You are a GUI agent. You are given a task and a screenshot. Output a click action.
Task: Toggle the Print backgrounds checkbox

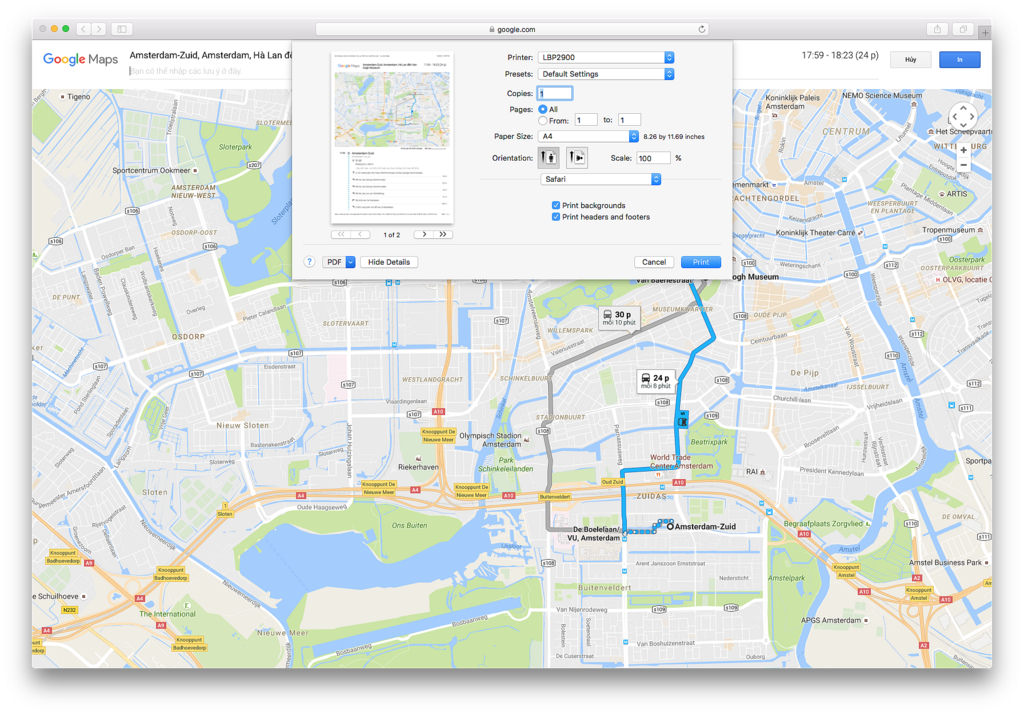point(556,205)
